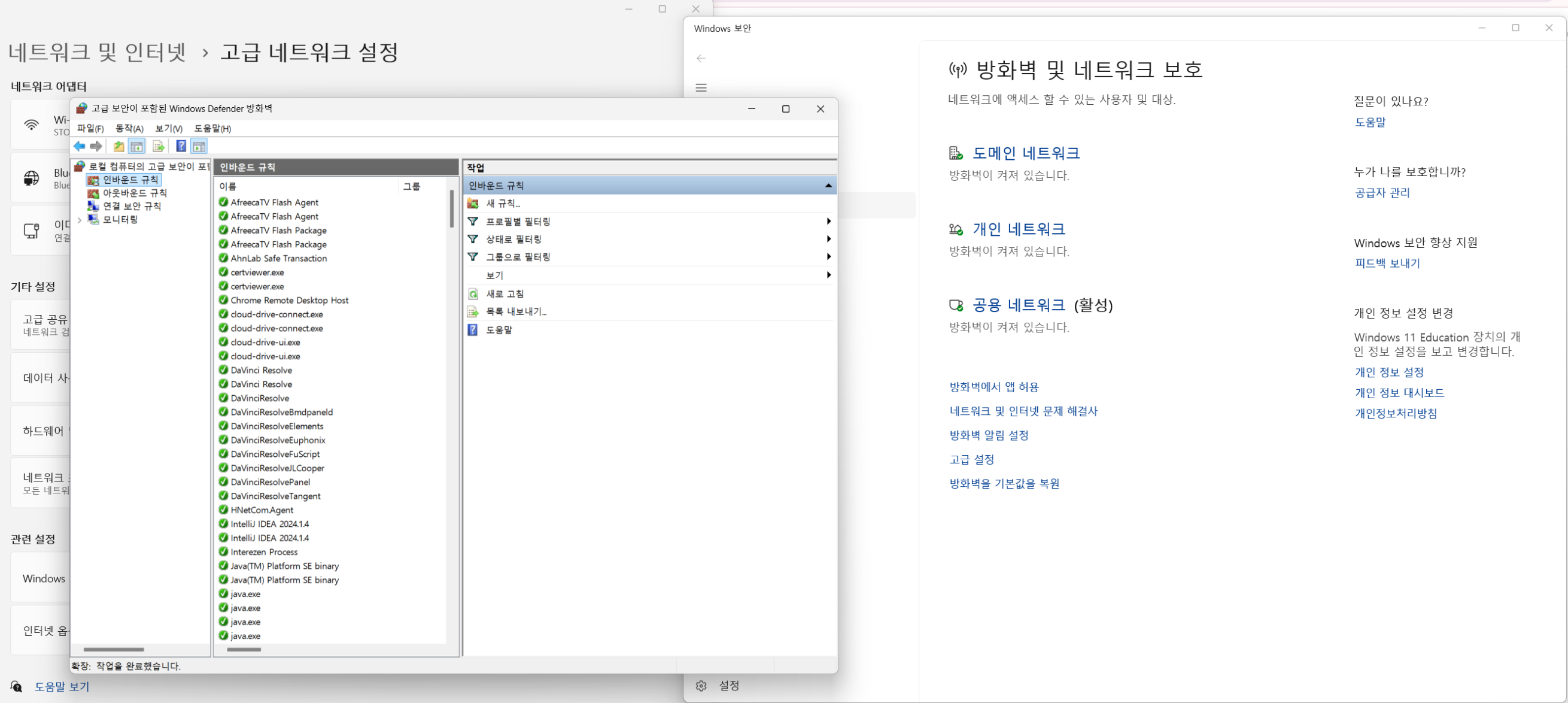This screenshot has height=703, width=1568.
Task: Click the blue Help question mark icon
Action: point(181,146)
